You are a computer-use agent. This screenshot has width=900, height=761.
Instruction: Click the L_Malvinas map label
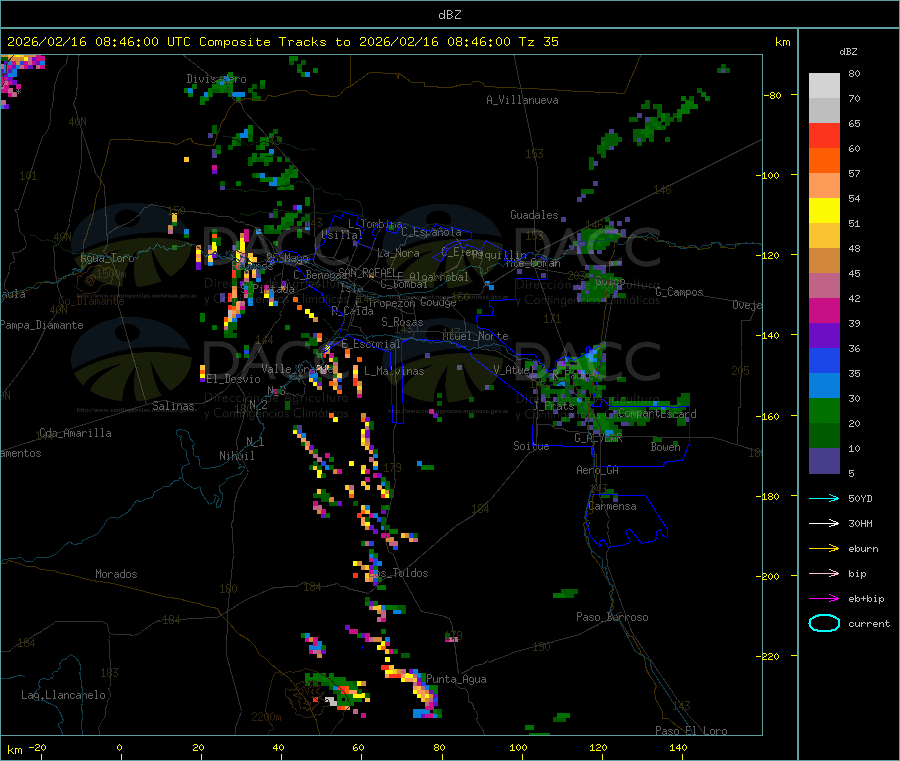click(394, 371)
